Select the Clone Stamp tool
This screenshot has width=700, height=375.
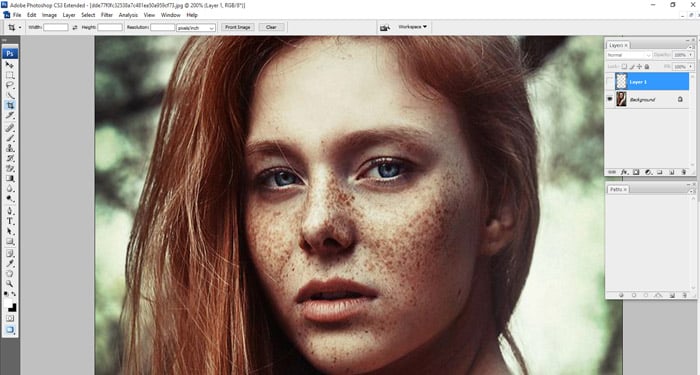(9, 148)
